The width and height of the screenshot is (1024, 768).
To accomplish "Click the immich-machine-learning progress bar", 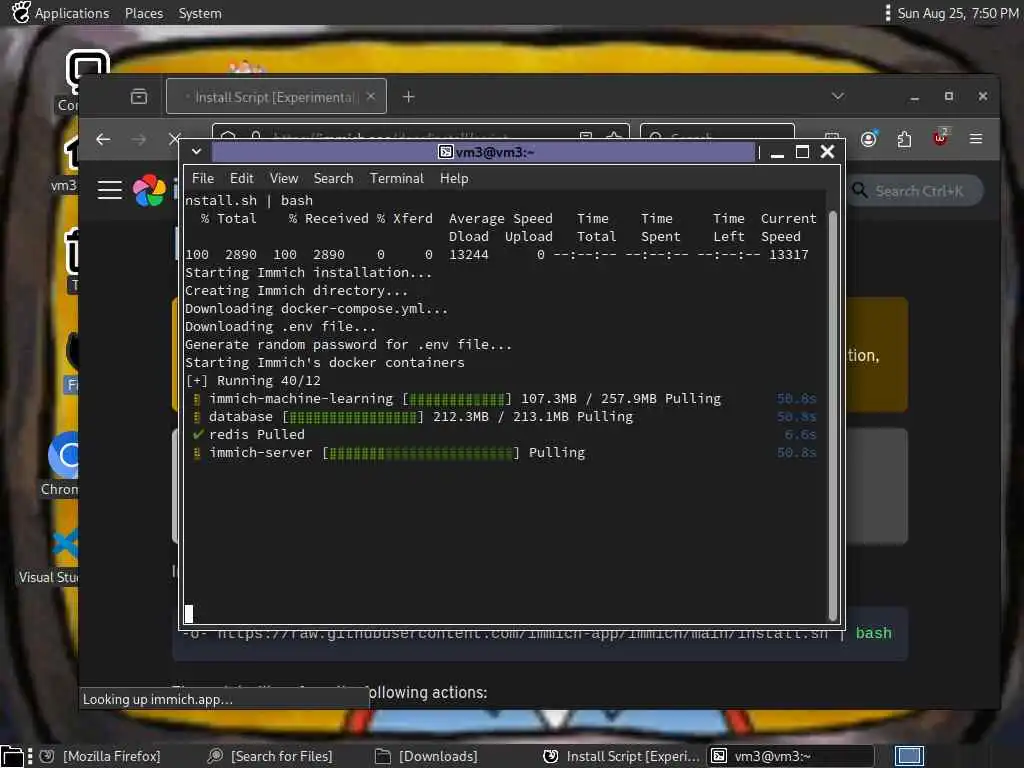I will (x=456, y=398).
